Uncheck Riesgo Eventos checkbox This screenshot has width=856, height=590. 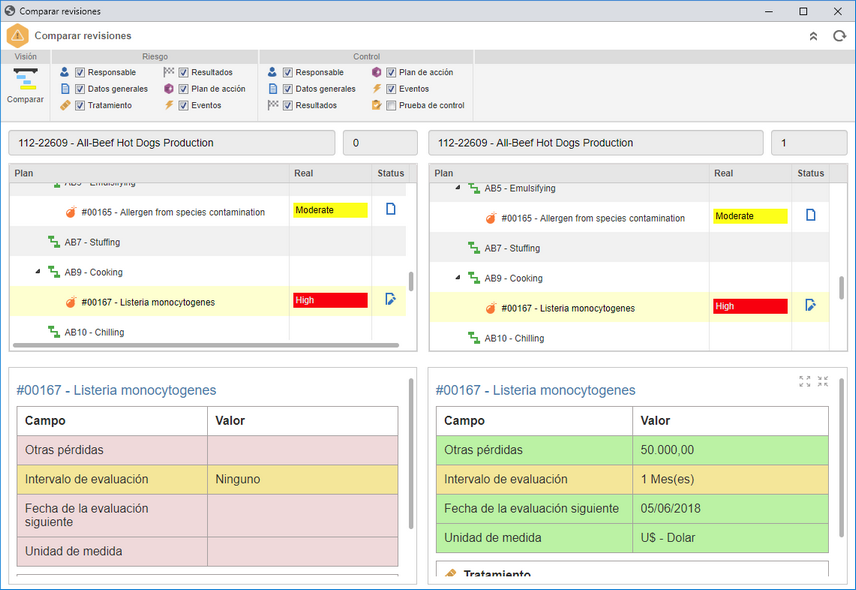(183, 105)
